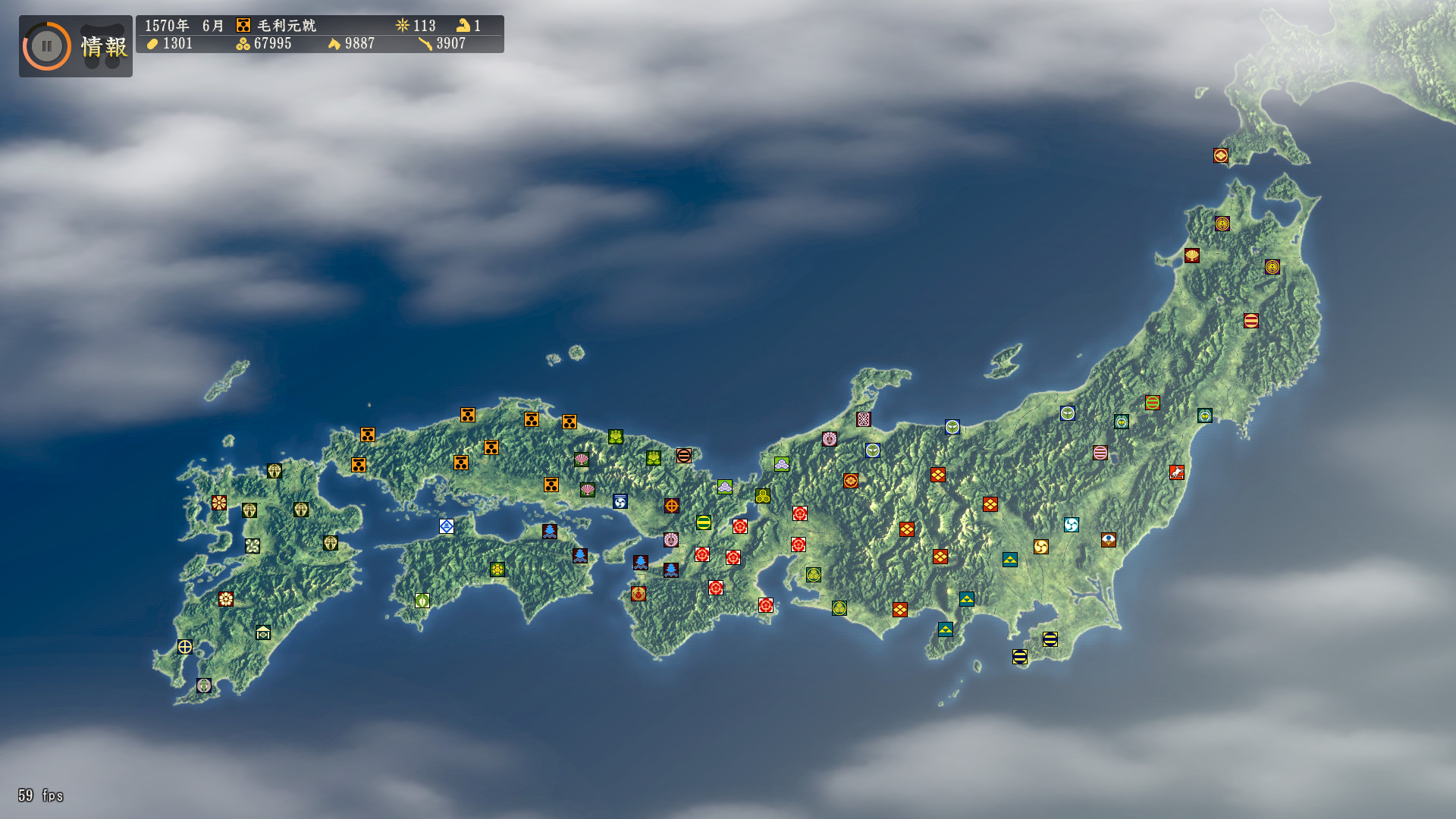Screen dimensions: 1456x819
Task: Select the white-and-blue diamond crest on northwest Shikoku
Action: point(447,526)
